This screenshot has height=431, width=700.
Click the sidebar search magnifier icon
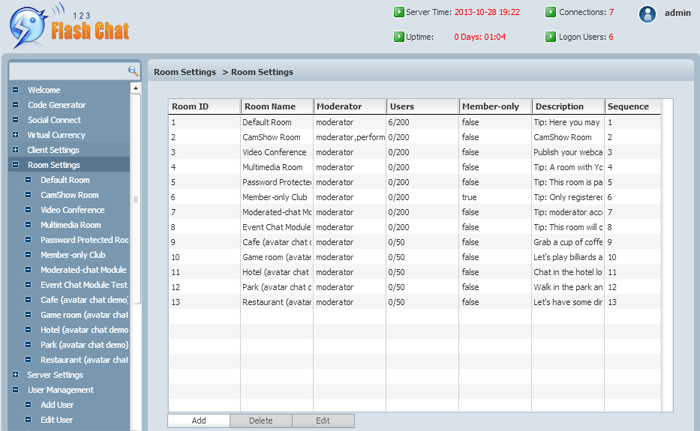pyautogui.click(x=132, y=71)
